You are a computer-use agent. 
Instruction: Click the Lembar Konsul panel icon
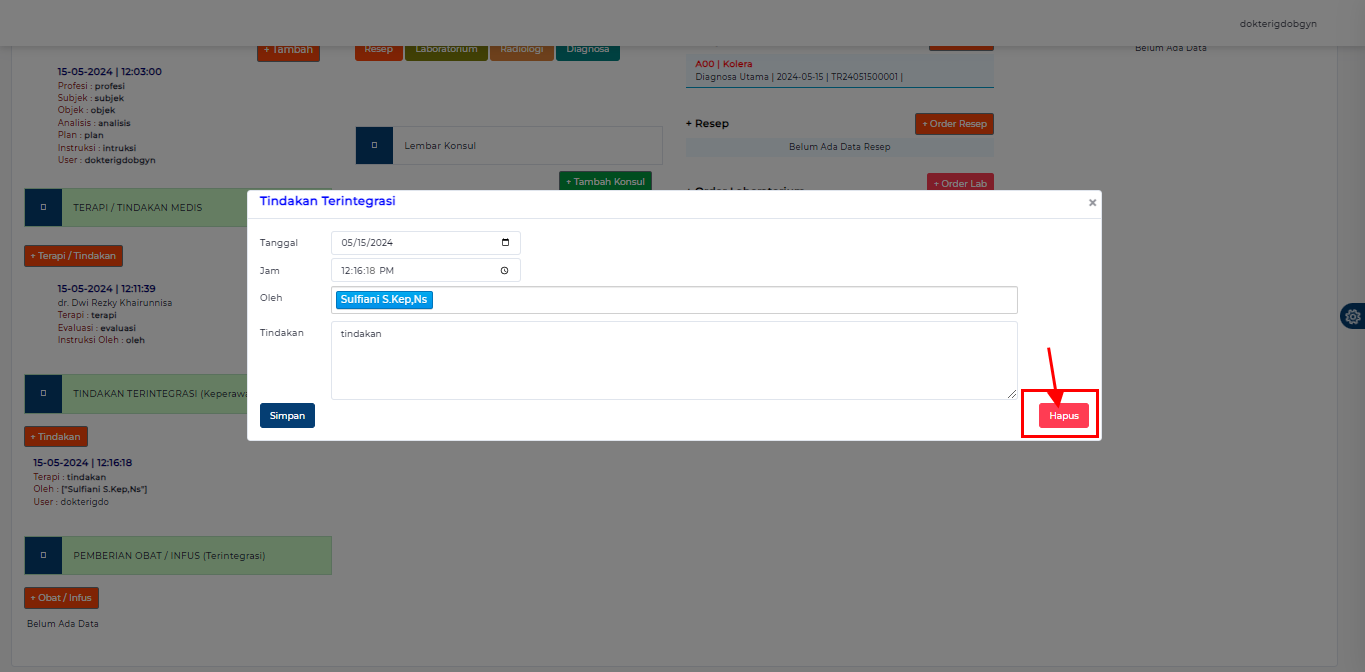coord(373,145)
